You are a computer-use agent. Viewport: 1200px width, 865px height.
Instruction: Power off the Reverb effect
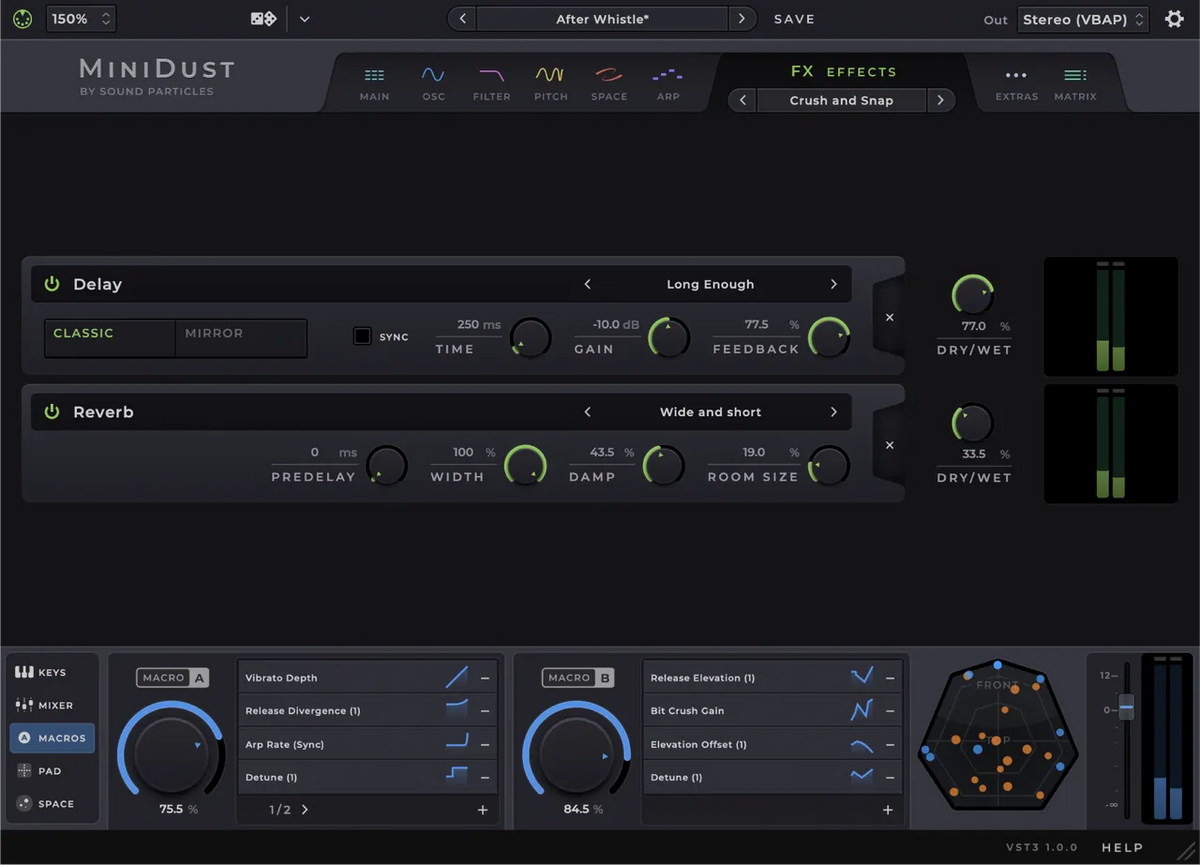click(51, 412)
